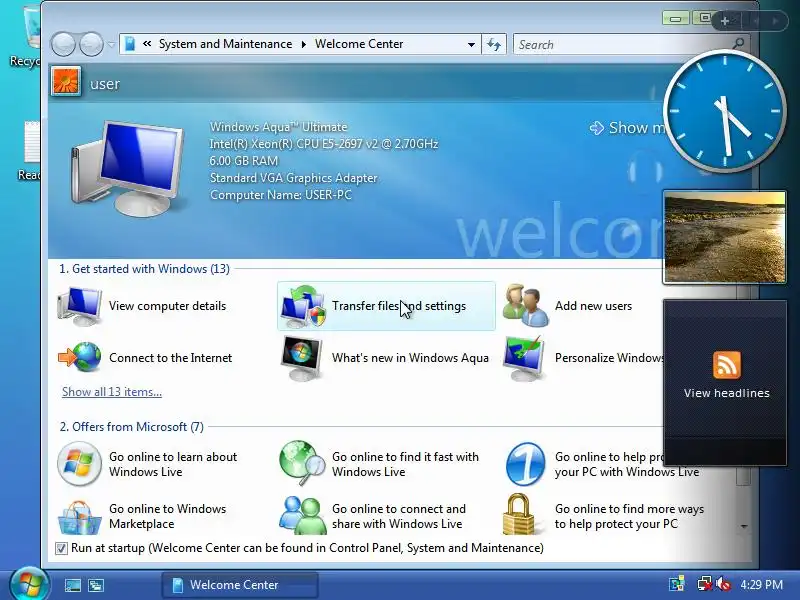
Task: Click the Offers from Microsoft heading
Action: pos(132,427)
